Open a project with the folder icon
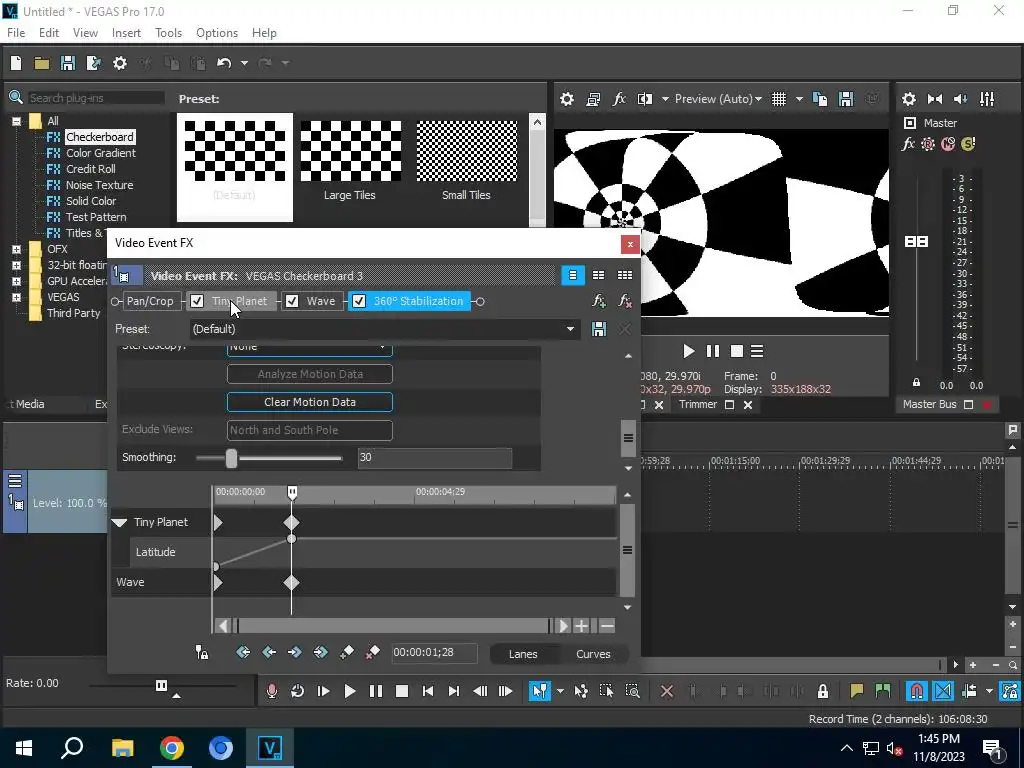This screenshot has width=1024, height=768. tap(42, 63)
